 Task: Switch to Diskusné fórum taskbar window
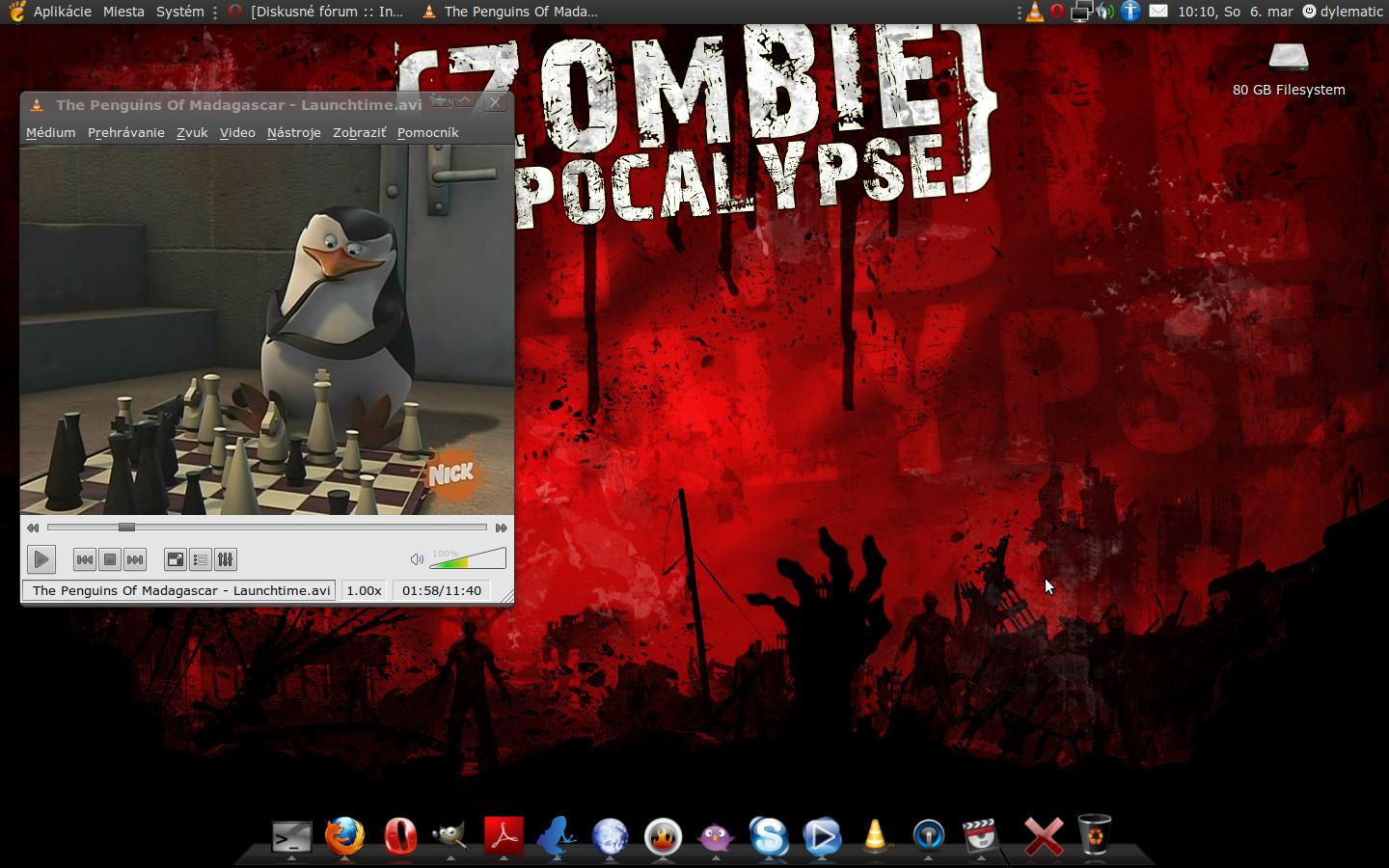(316, 12)
